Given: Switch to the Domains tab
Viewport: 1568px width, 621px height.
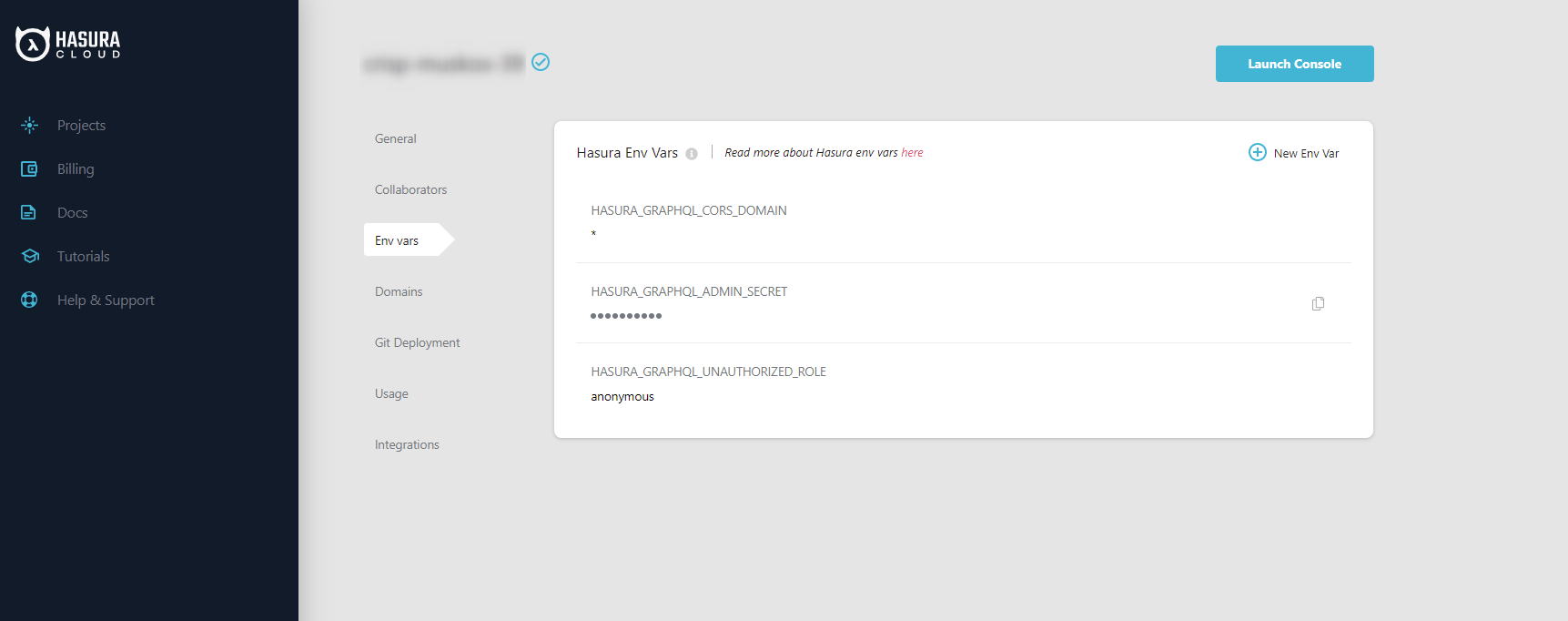Looking at the screenshot, I should (x=399, y=291).
